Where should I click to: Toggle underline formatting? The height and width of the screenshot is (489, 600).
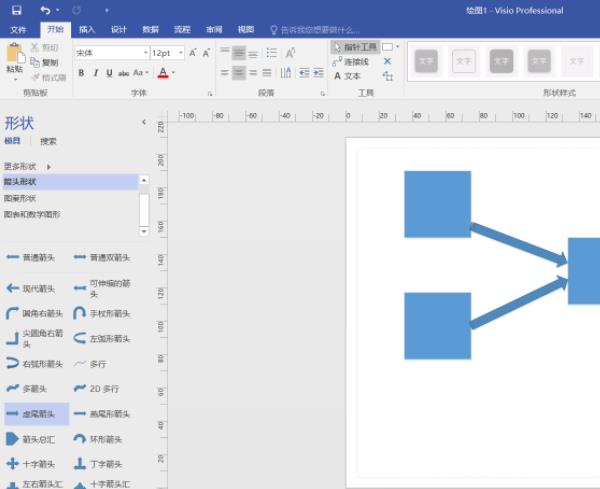tap(109, 73)
